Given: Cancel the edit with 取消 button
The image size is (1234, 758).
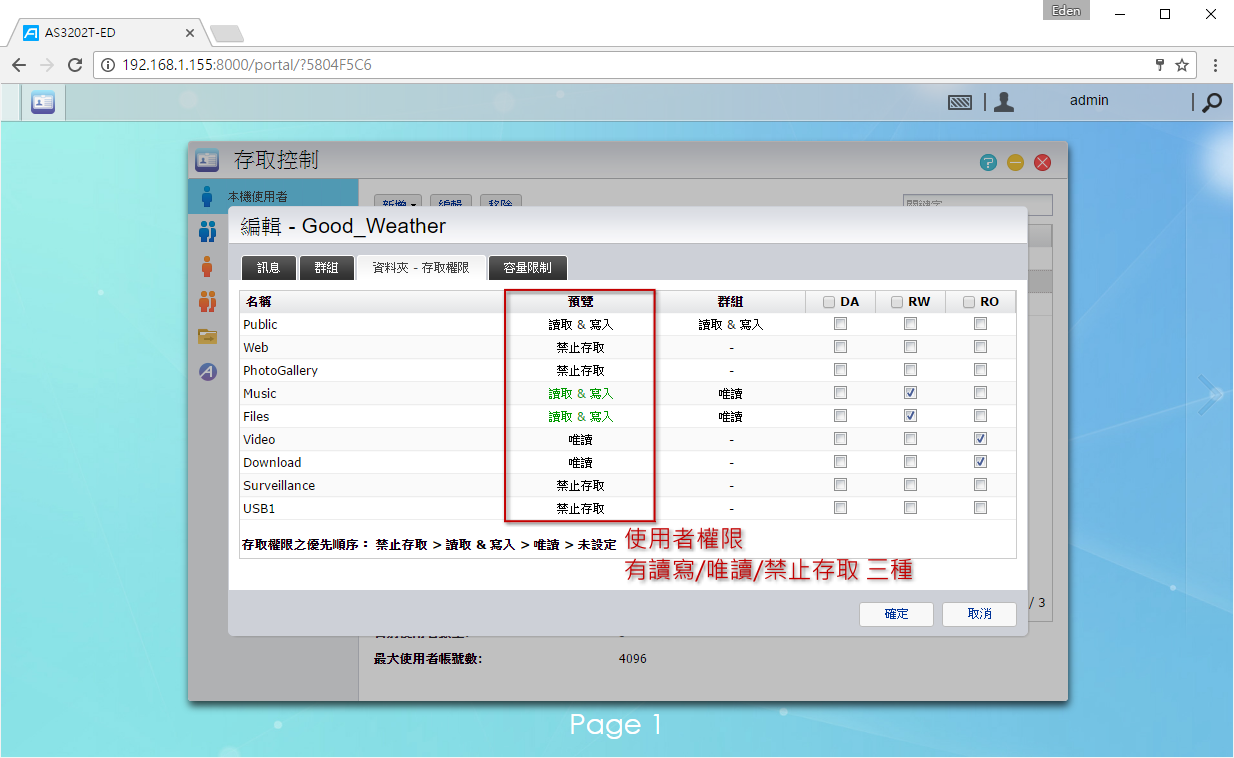Looking at the screenshot, I should point(980,614).
